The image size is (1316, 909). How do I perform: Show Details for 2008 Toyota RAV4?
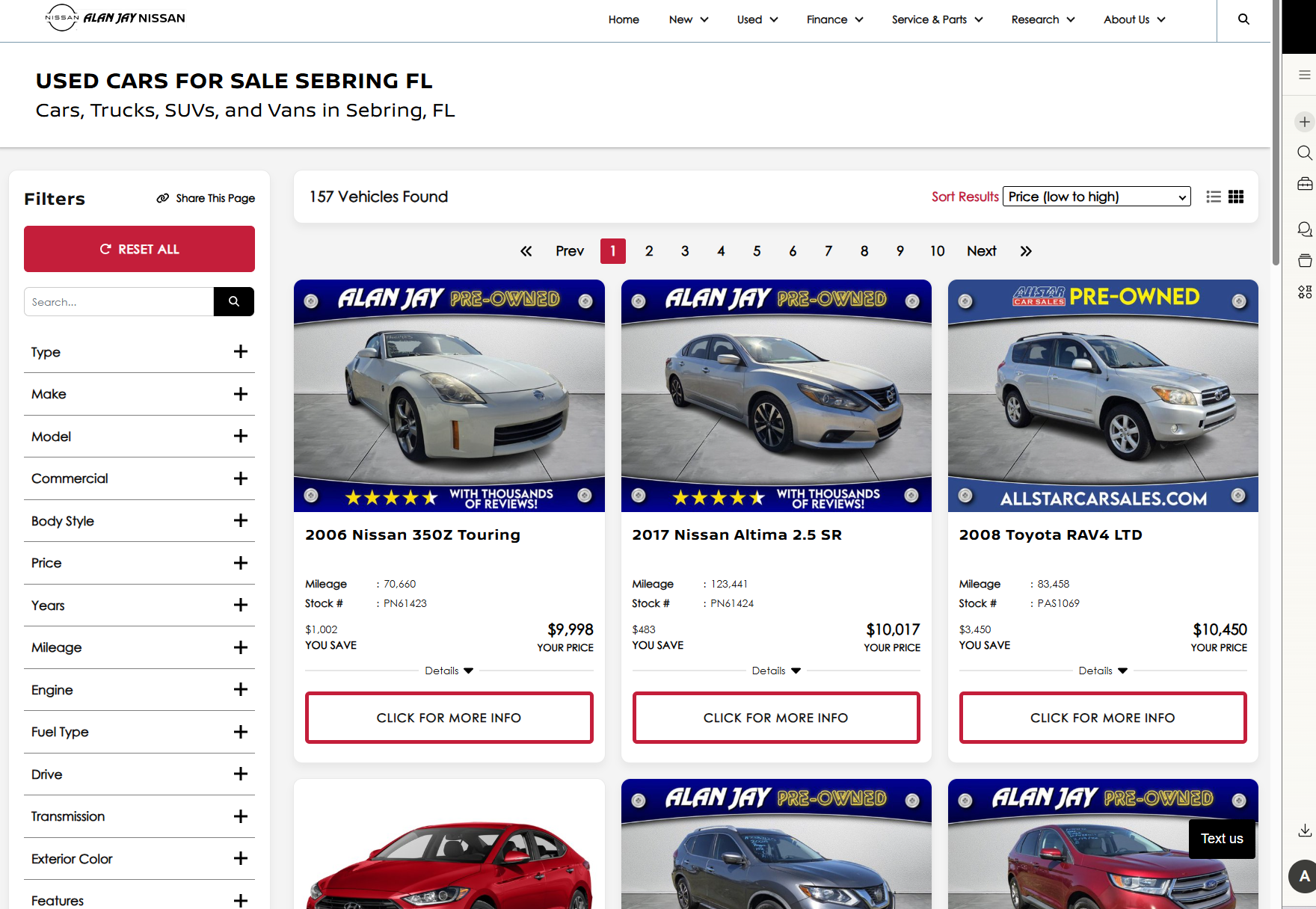(1103, 671)
